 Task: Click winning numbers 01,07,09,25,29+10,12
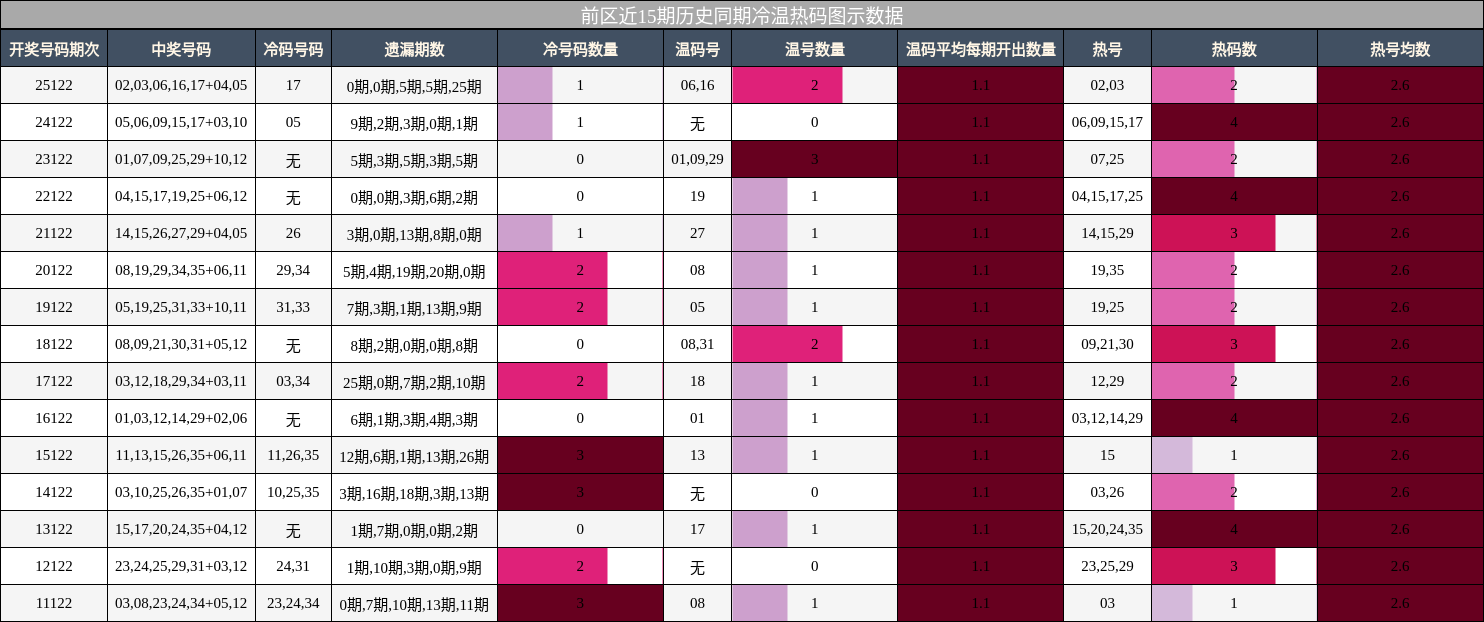181,160
